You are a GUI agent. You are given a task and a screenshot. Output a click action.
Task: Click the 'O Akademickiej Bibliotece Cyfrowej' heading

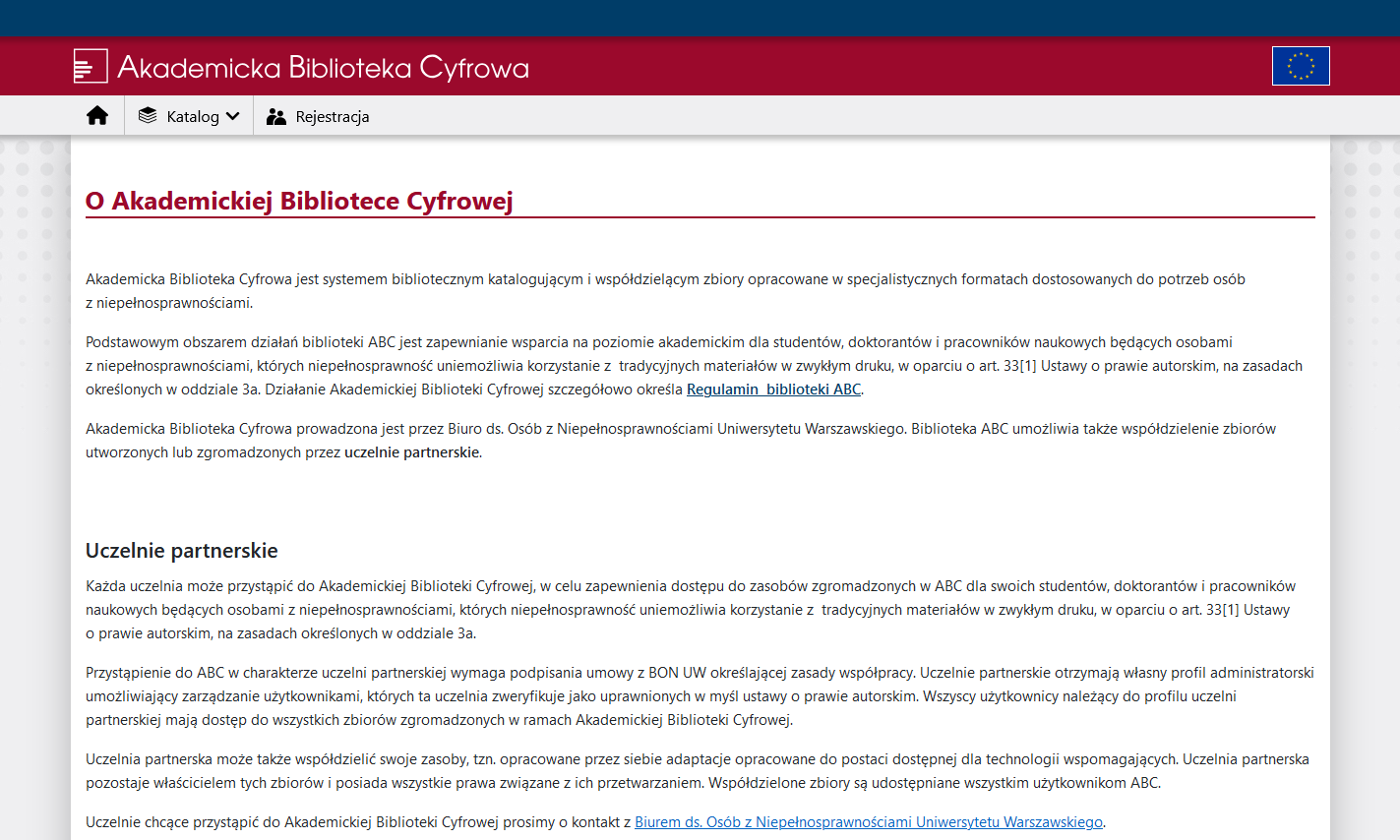(299, 201)
